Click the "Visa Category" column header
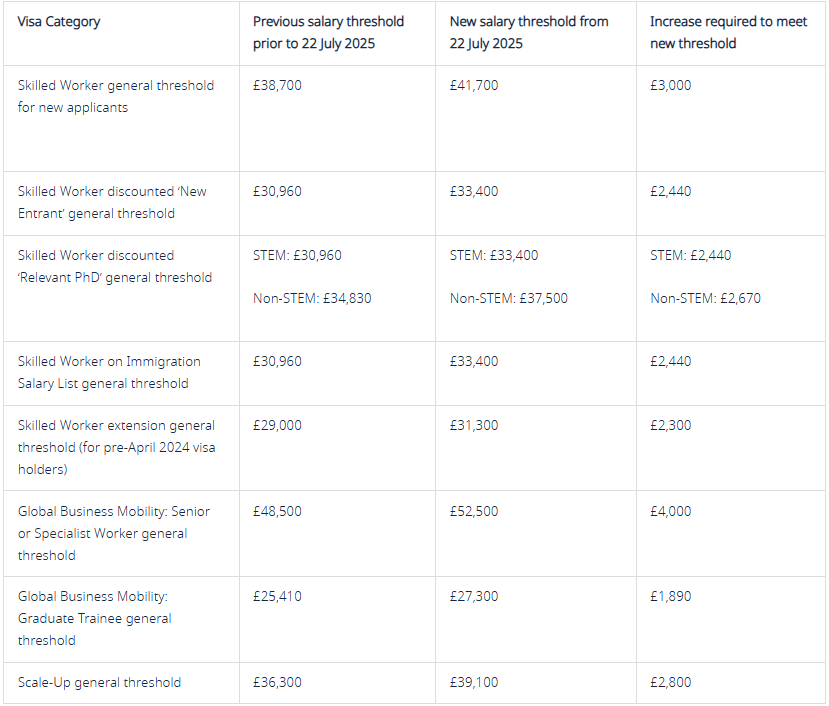The width and height of the screenshot is (829, 706). 59,21
